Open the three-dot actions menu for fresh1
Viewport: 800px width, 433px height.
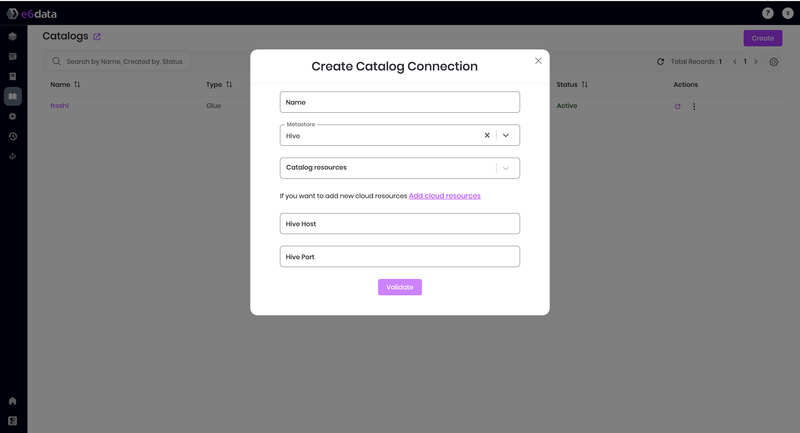(694, 106)
